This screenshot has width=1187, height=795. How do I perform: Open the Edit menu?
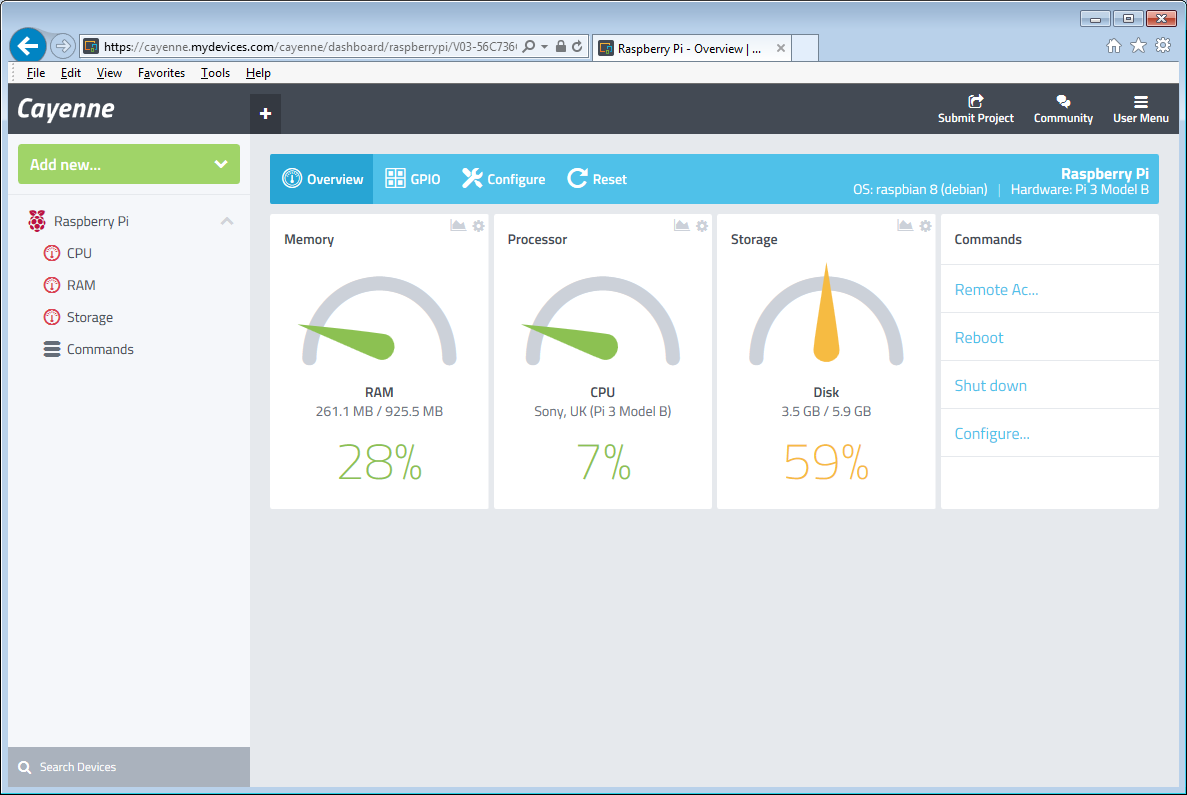[70, 73]
